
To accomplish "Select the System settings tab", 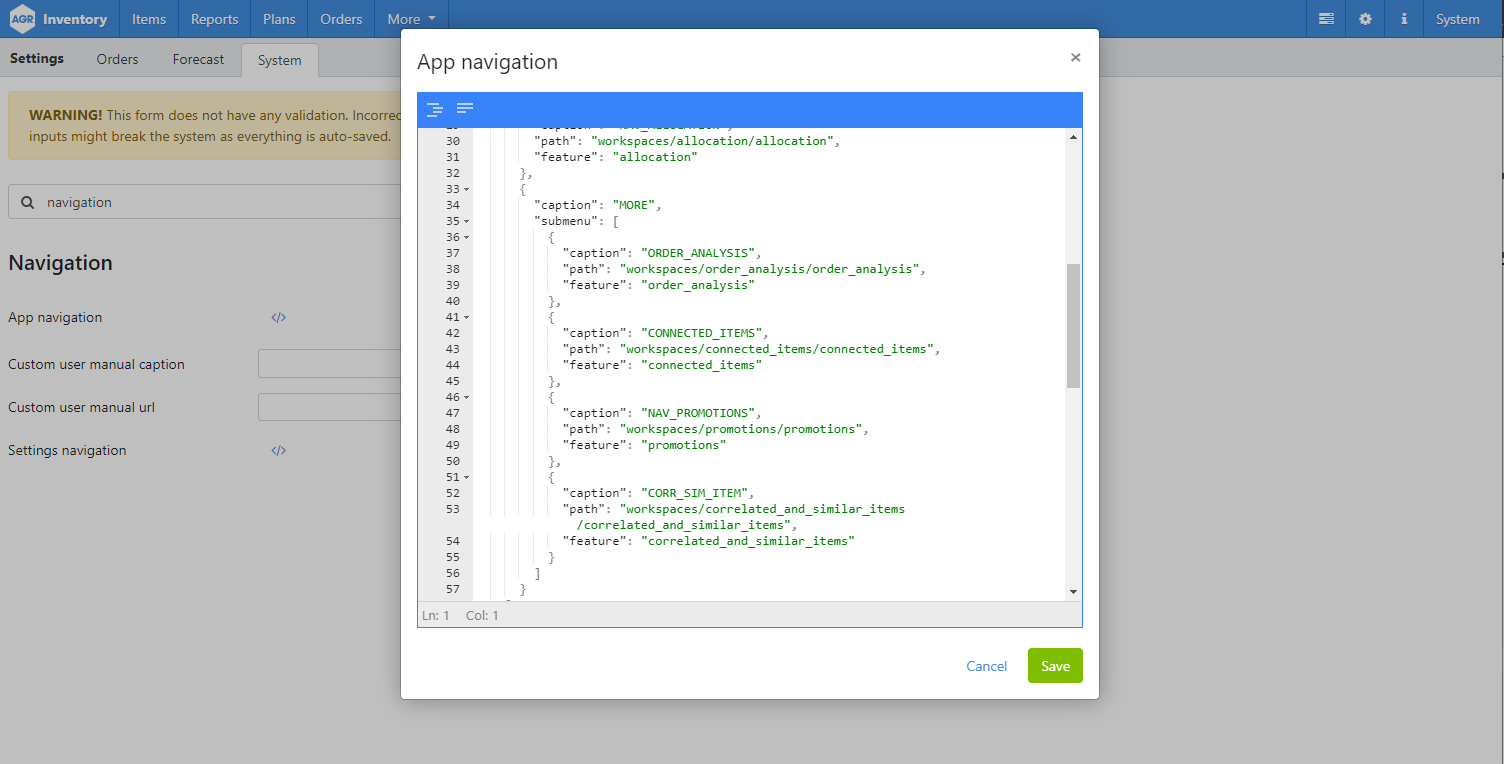I will tap(279, 60).
